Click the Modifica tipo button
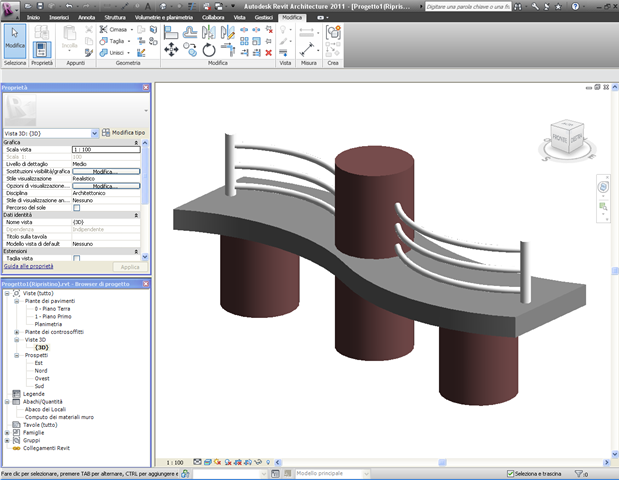Screen dimensions: 619x480 (x=124, y=132)
